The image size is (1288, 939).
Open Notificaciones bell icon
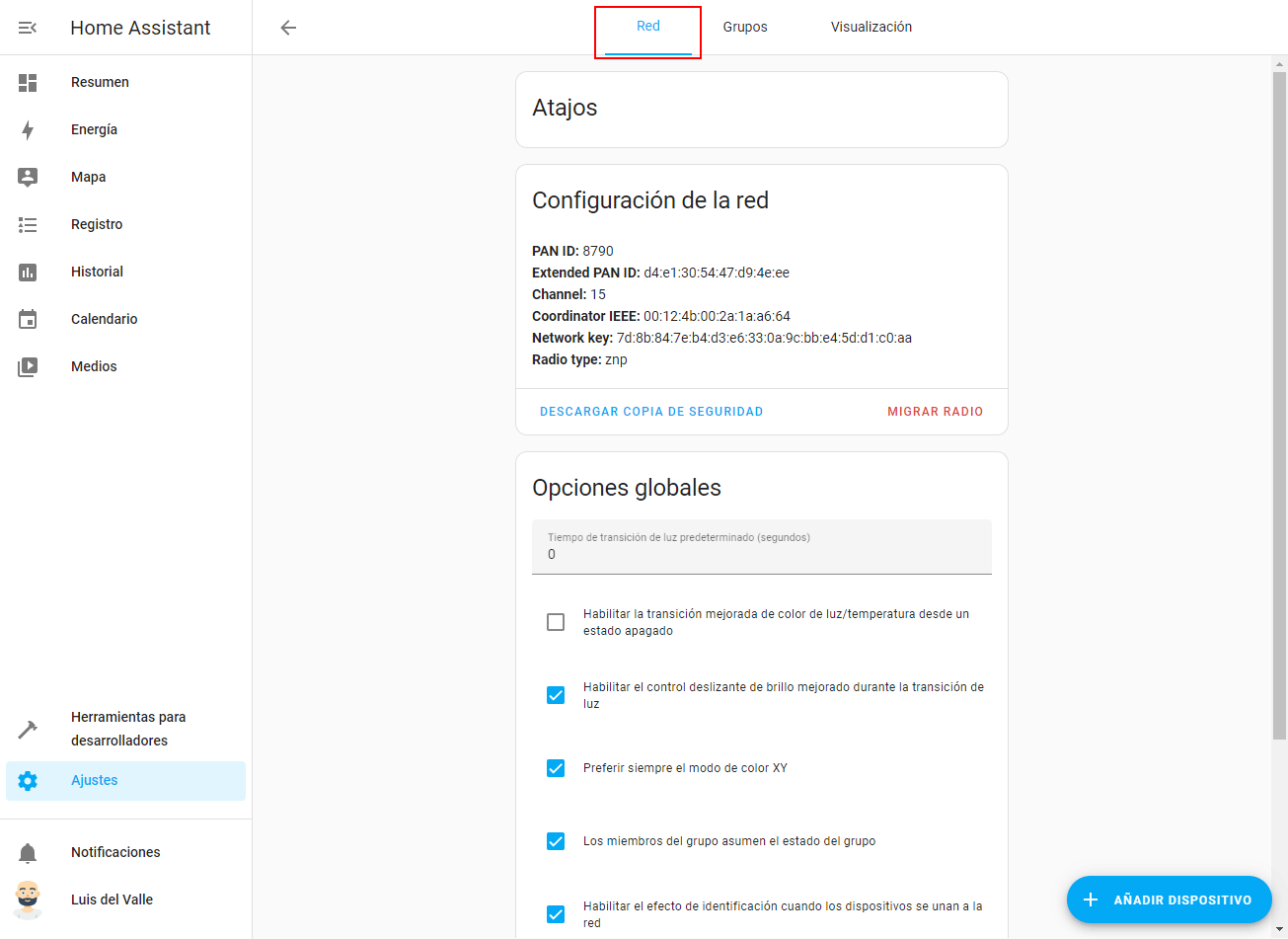[x=28, y=853]
